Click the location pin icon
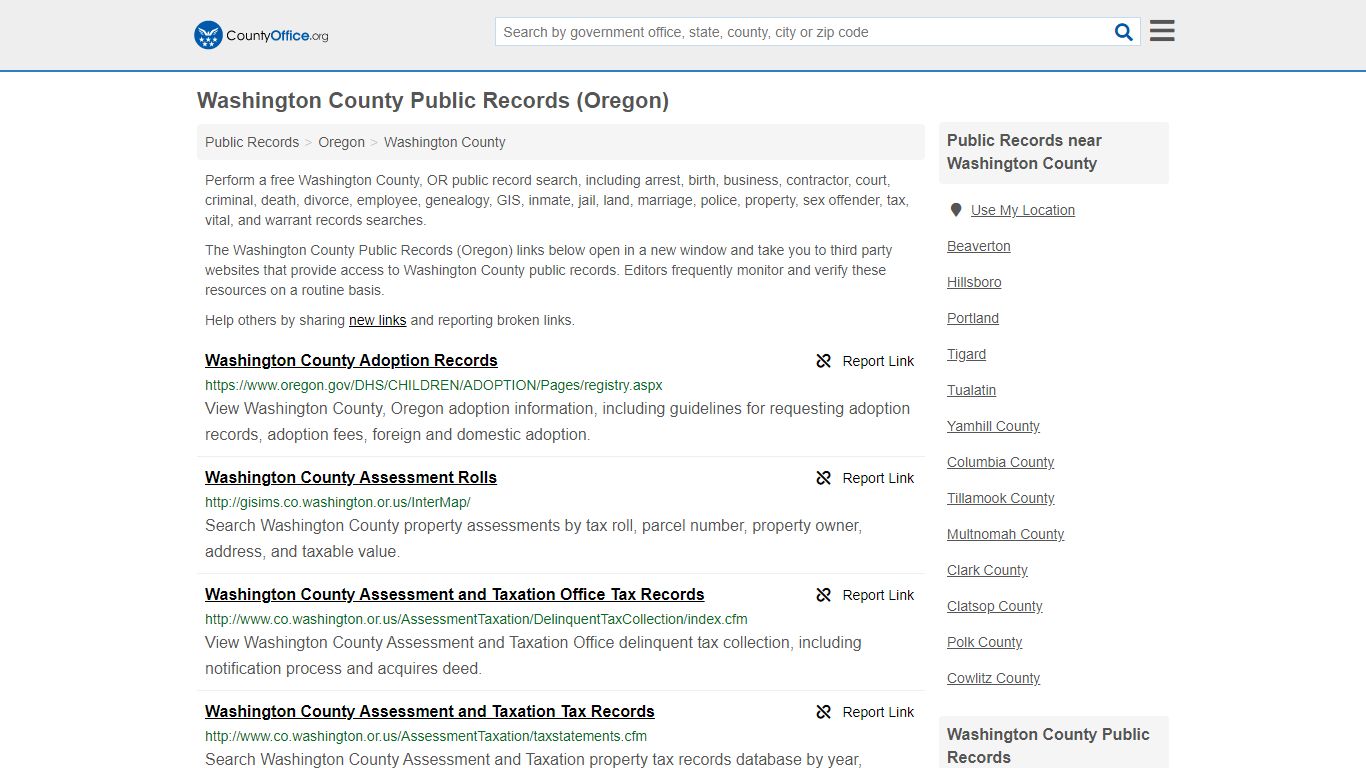The image size is (1366, 768). [956, 210]
